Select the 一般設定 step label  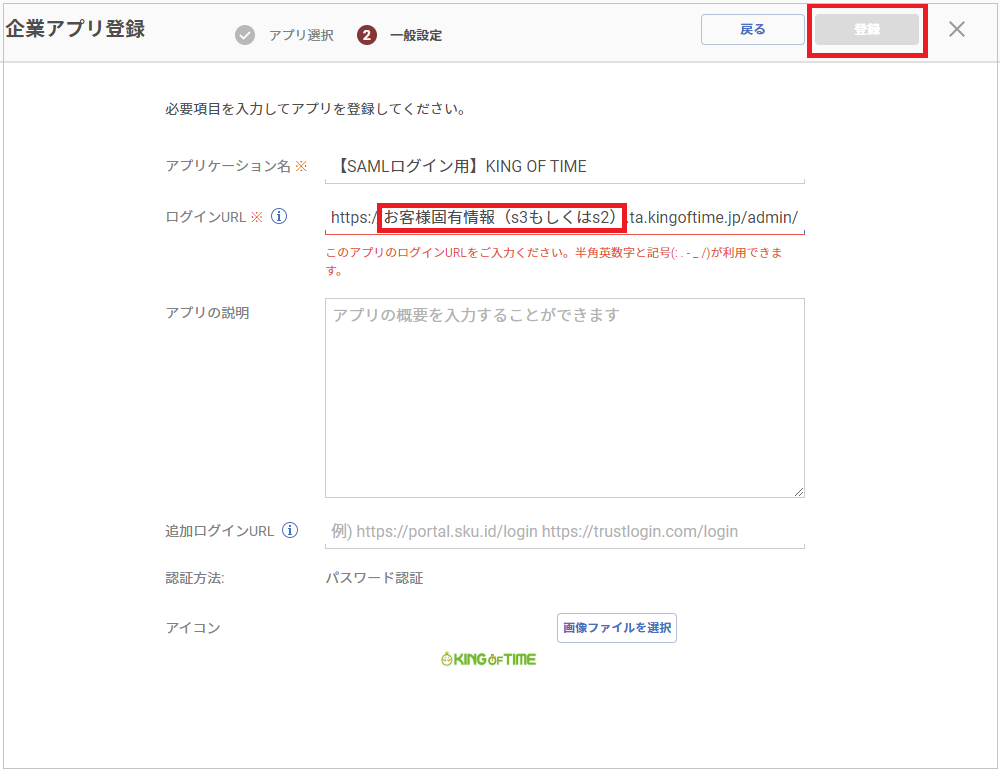tap(416, 35)
